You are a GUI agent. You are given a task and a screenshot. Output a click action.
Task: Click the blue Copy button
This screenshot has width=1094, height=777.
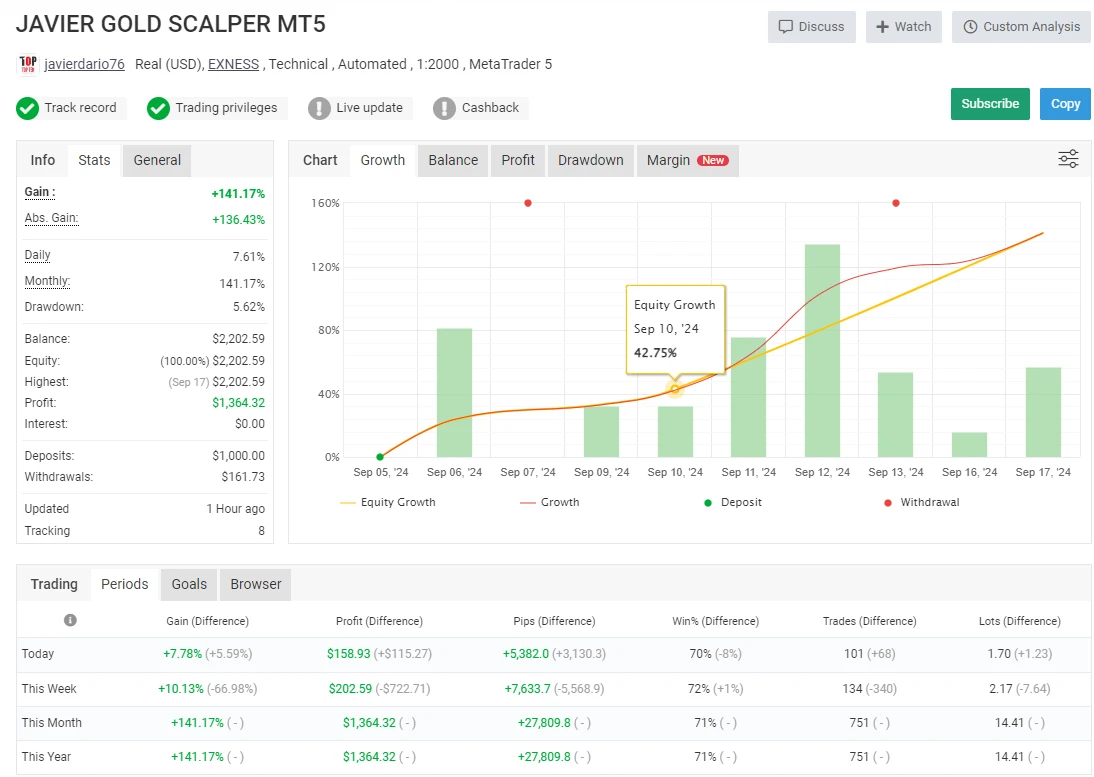pos(1065,104)
